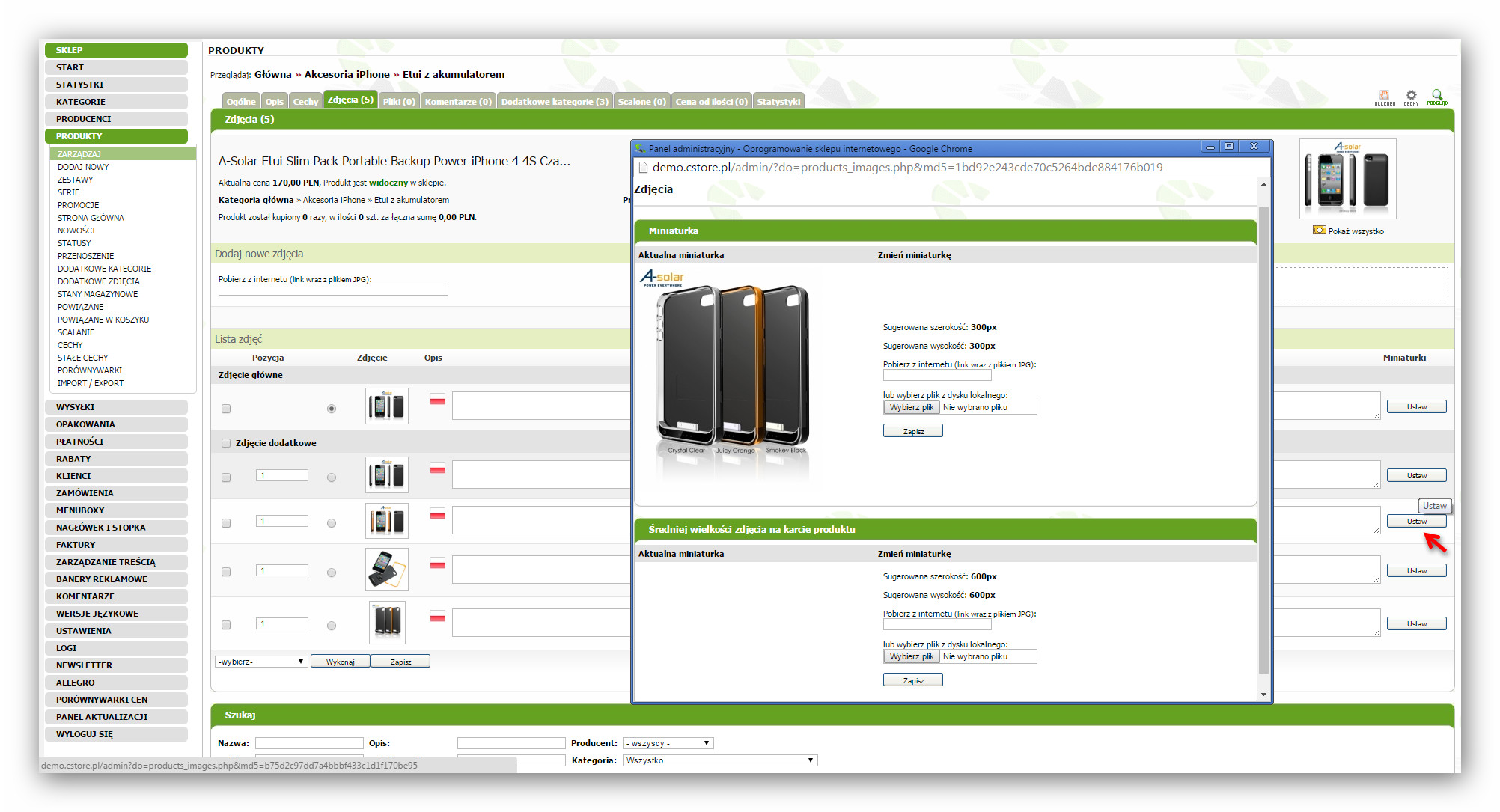The image size is (1500, 812).
Task: Select the radio button of the first additional photo
Action: (x=332, y=477)
